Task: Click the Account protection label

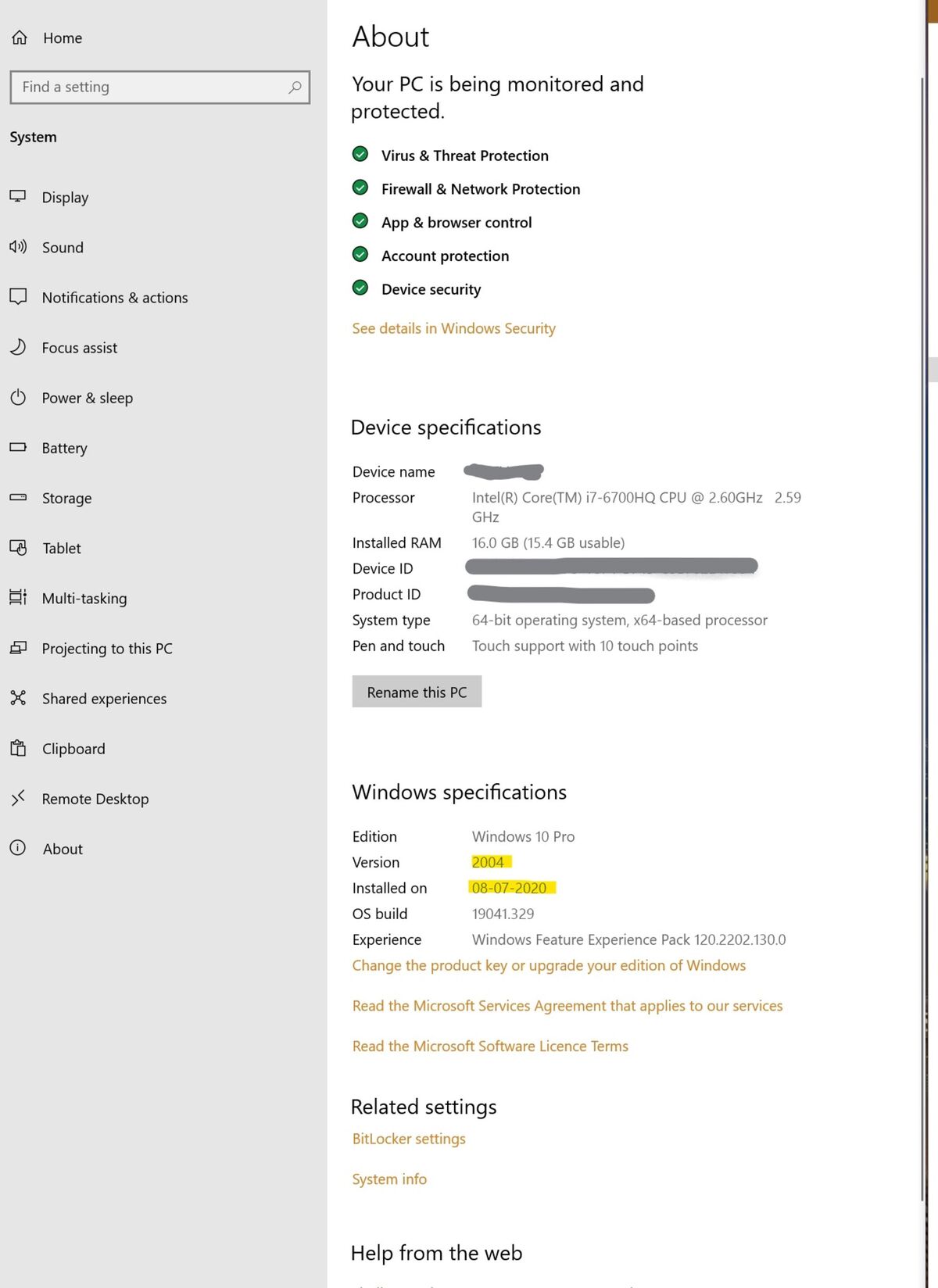Action: pyautogui.click(x=445, y=256)
